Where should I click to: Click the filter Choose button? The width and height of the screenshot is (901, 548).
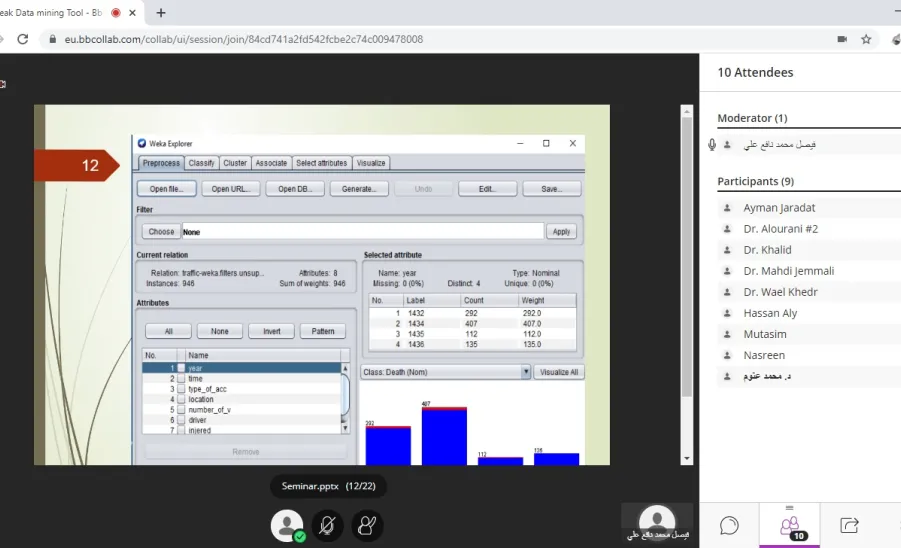coord(161,231)
